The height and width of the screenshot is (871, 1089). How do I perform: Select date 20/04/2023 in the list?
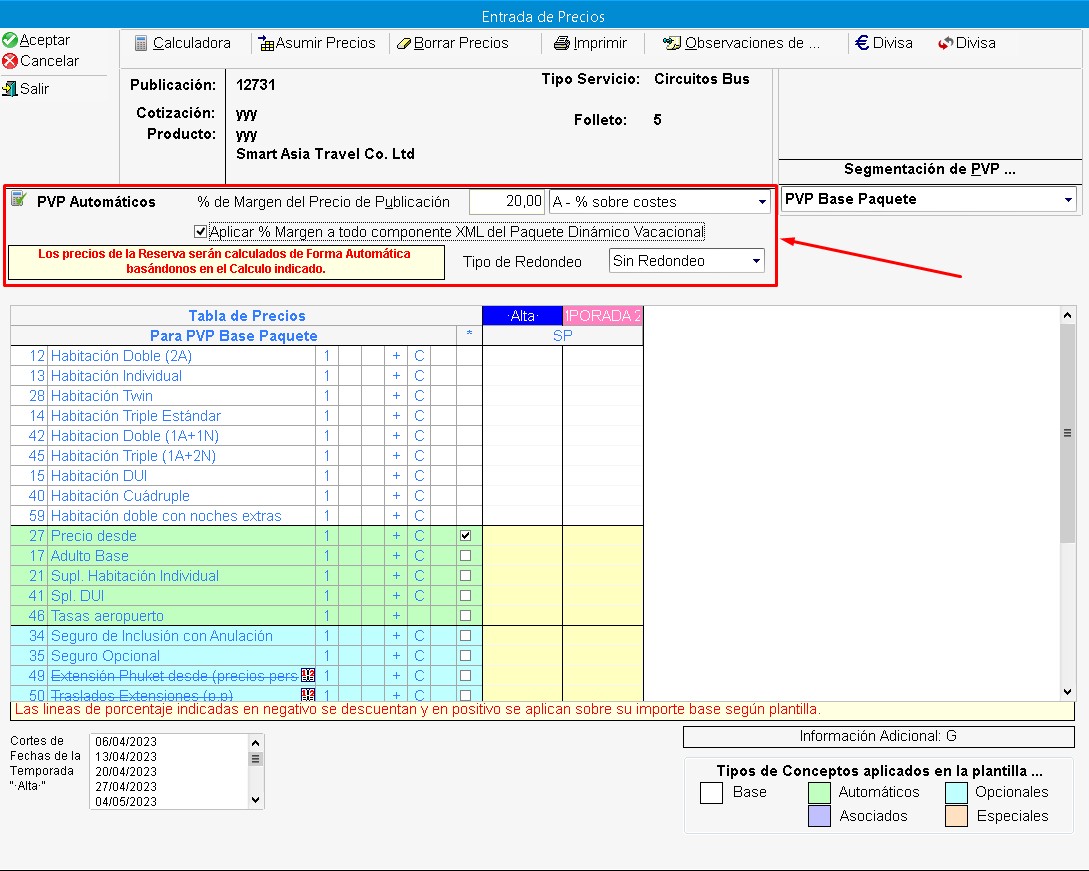(x=126, y=772)
